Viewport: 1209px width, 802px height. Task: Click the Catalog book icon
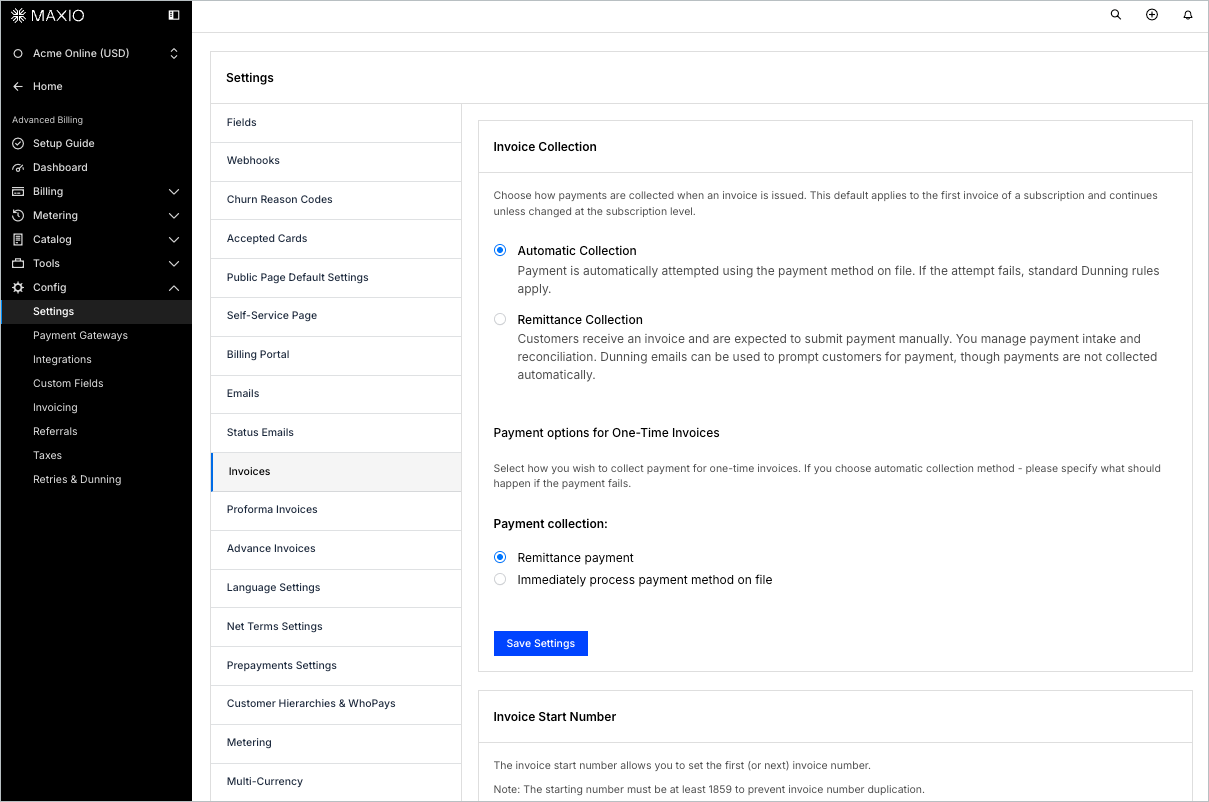18,239
